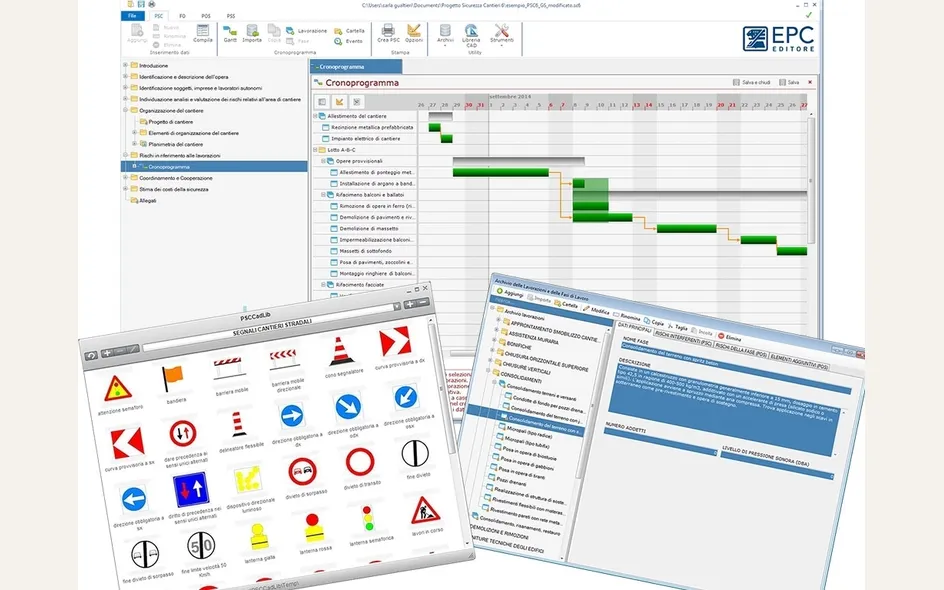Switch to the FO ribbon tab
Screen dimensions: 944x590
pos(182,16)
